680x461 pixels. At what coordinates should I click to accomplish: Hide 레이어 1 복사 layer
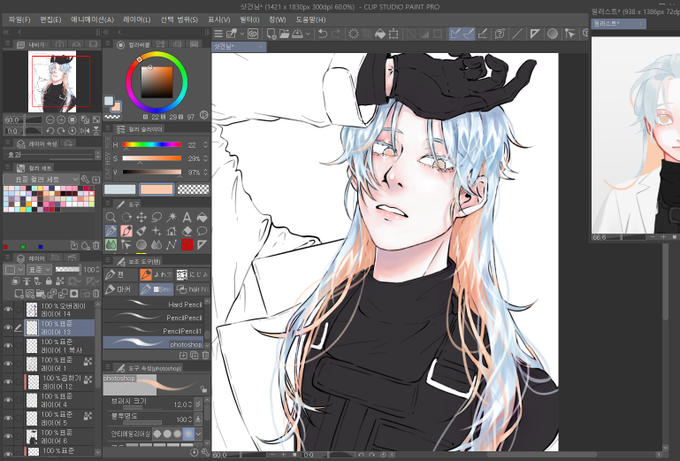pos(8,346)
